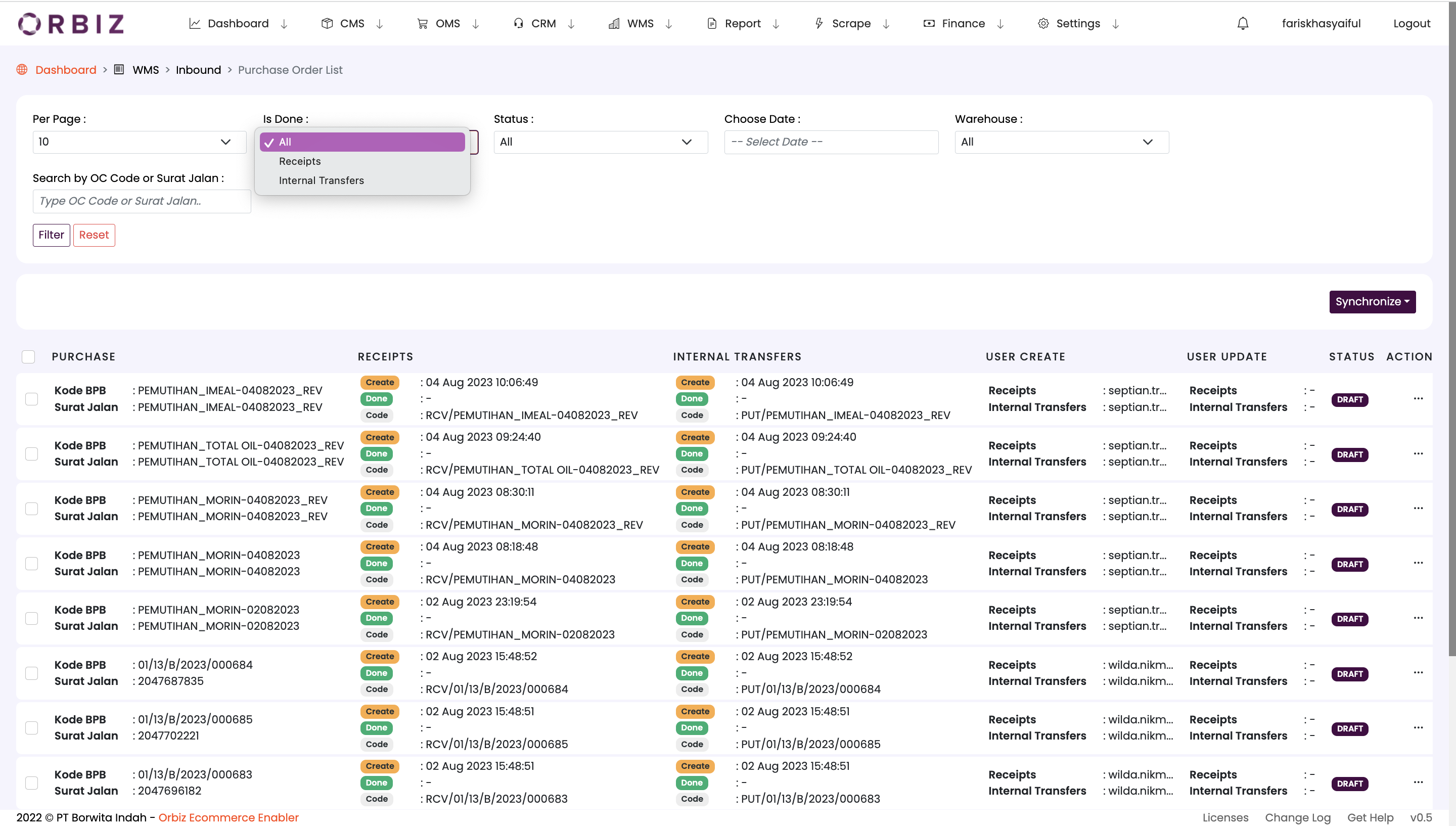Screen dimensions: 1456x826
Task: Click the down arrow next to Settings menu
Action: tap(1115, 24)
